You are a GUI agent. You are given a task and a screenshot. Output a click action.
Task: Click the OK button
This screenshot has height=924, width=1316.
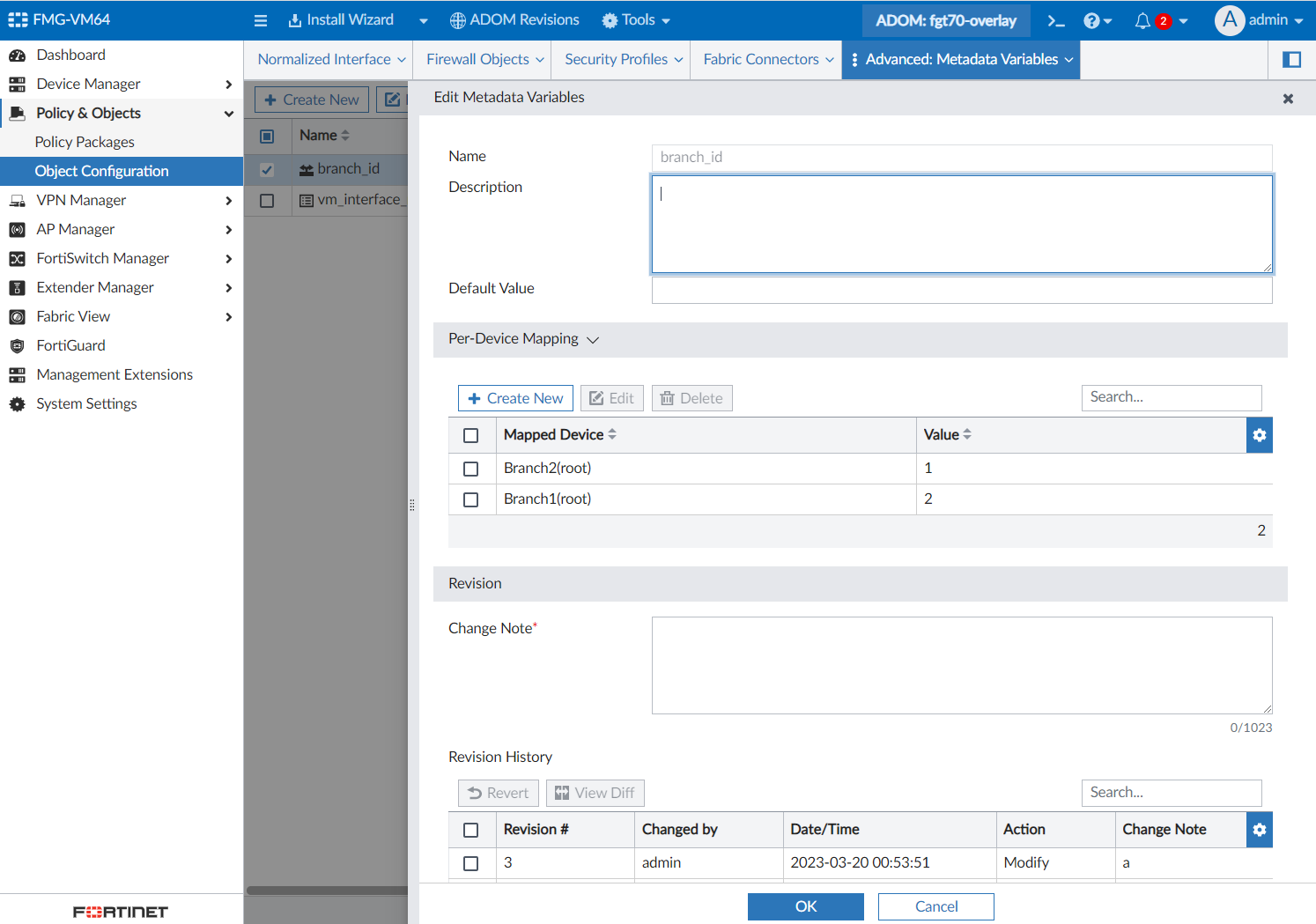click(805, 906)
